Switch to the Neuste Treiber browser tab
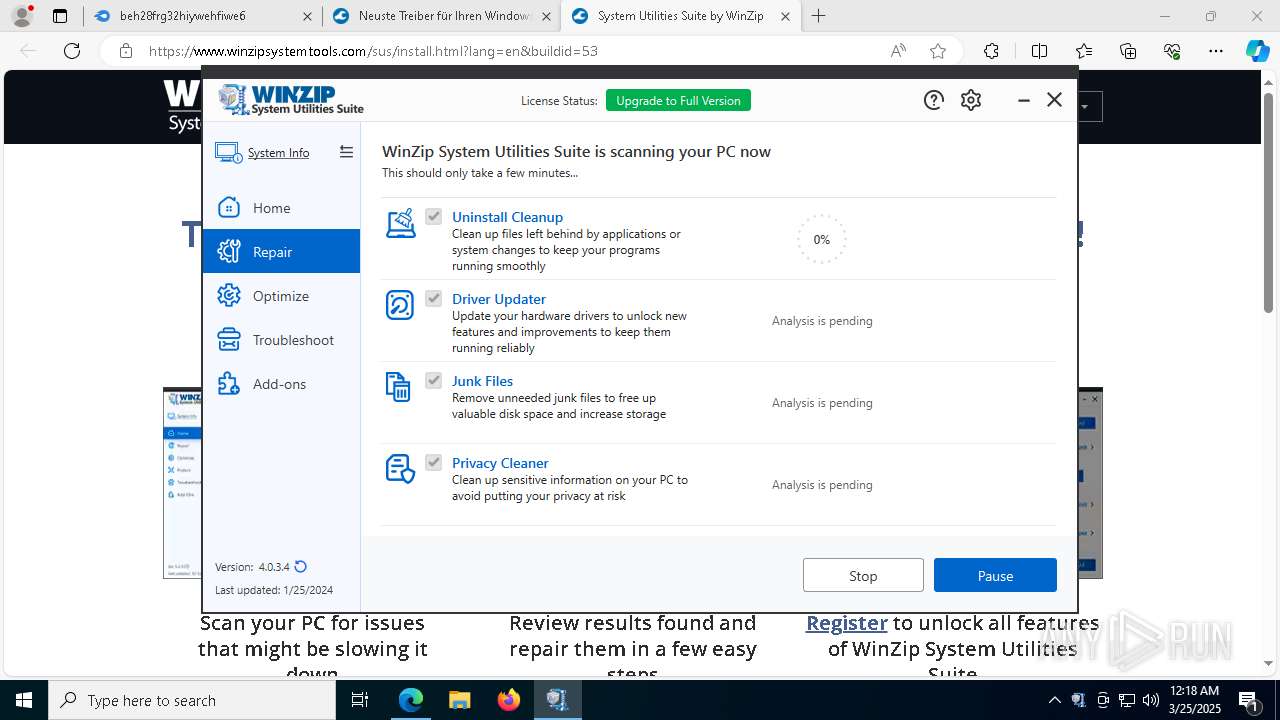The height and width of the screenshot is (720, 1280). (441, 16)
